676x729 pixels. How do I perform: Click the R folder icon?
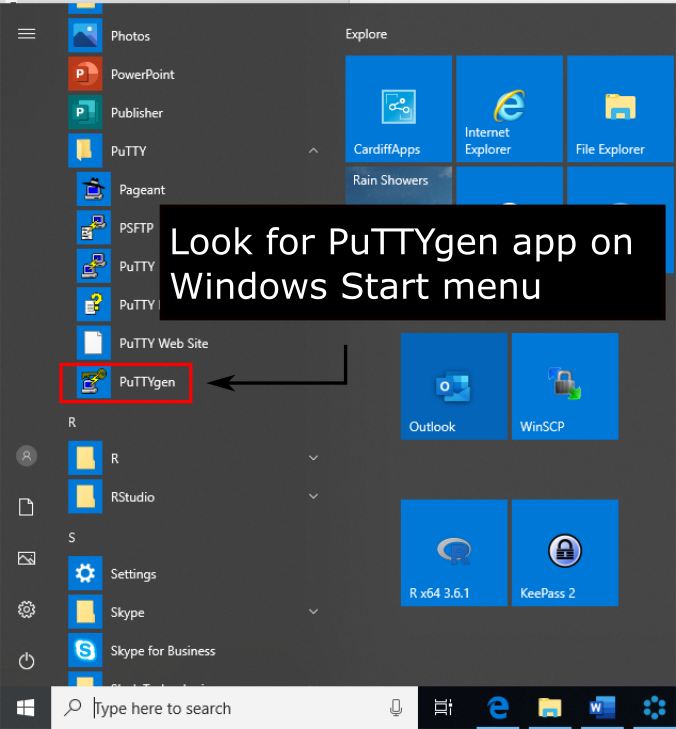85,458
